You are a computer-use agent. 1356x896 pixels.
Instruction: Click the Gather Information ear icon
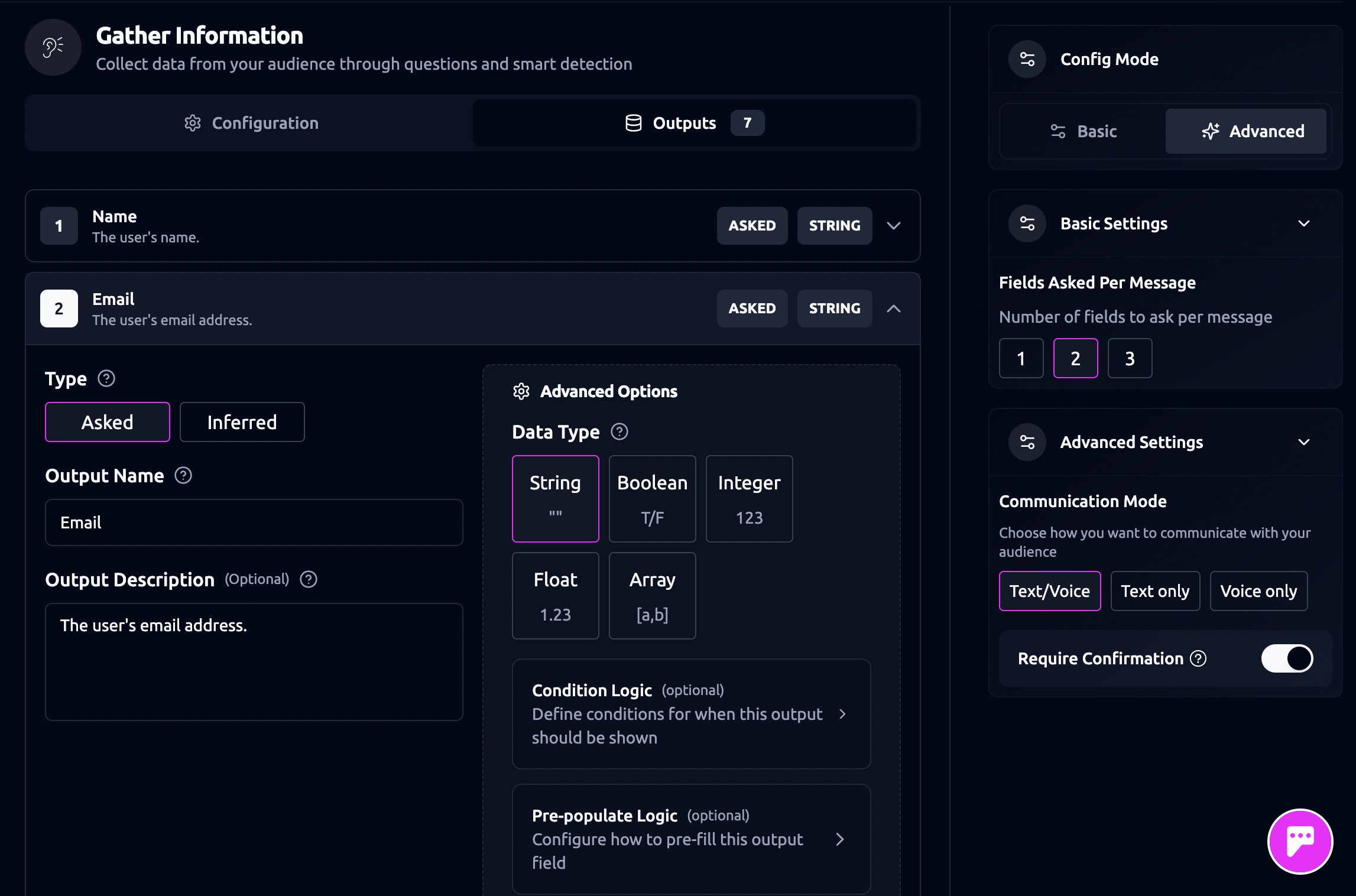53,47
